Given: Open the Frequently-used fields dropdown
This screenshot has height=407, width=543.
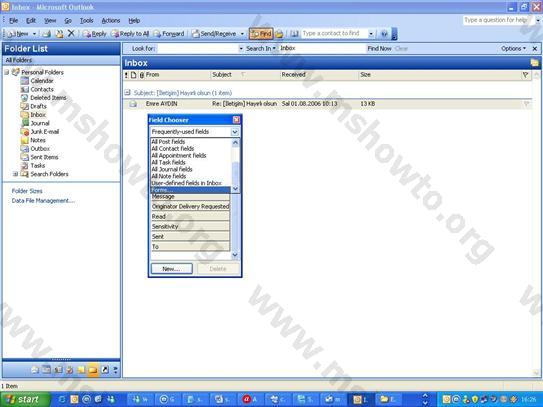Looking at the screenshot, I should (x=194, y=132).
